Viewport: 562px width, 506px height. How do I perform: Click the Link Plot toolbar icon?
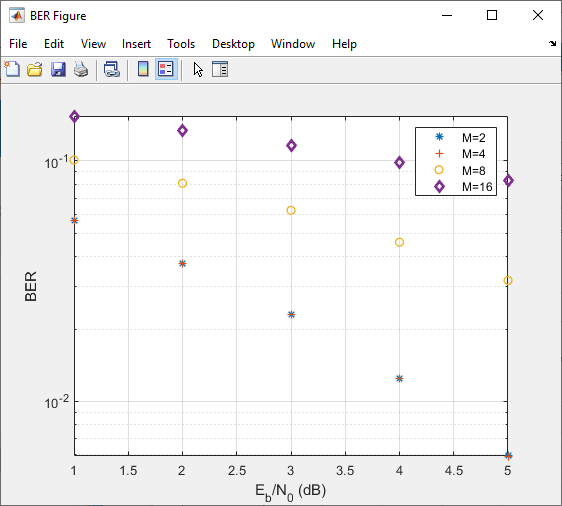point(112,69)
